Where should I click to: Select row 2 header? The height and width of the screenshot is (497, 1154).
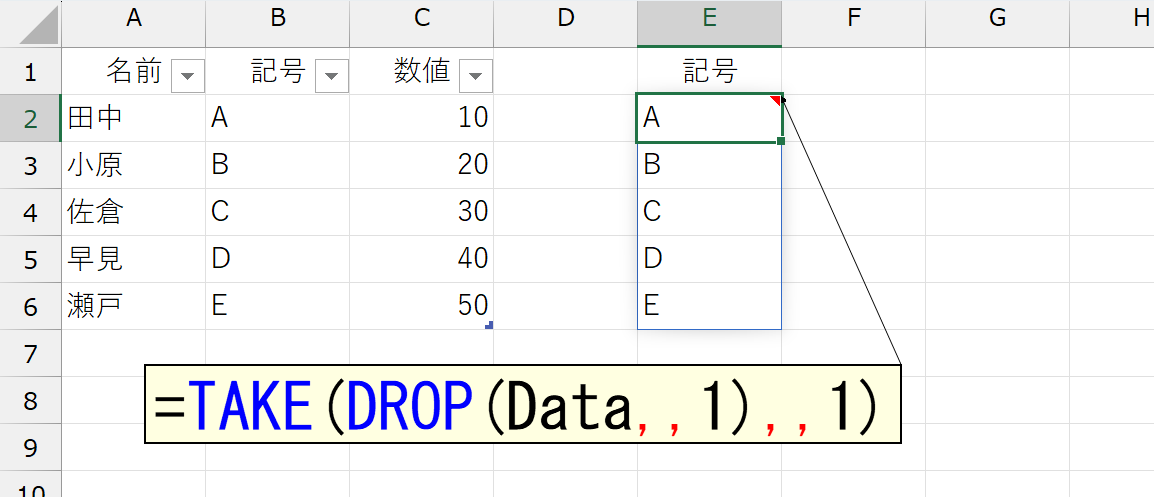point(30,119)
